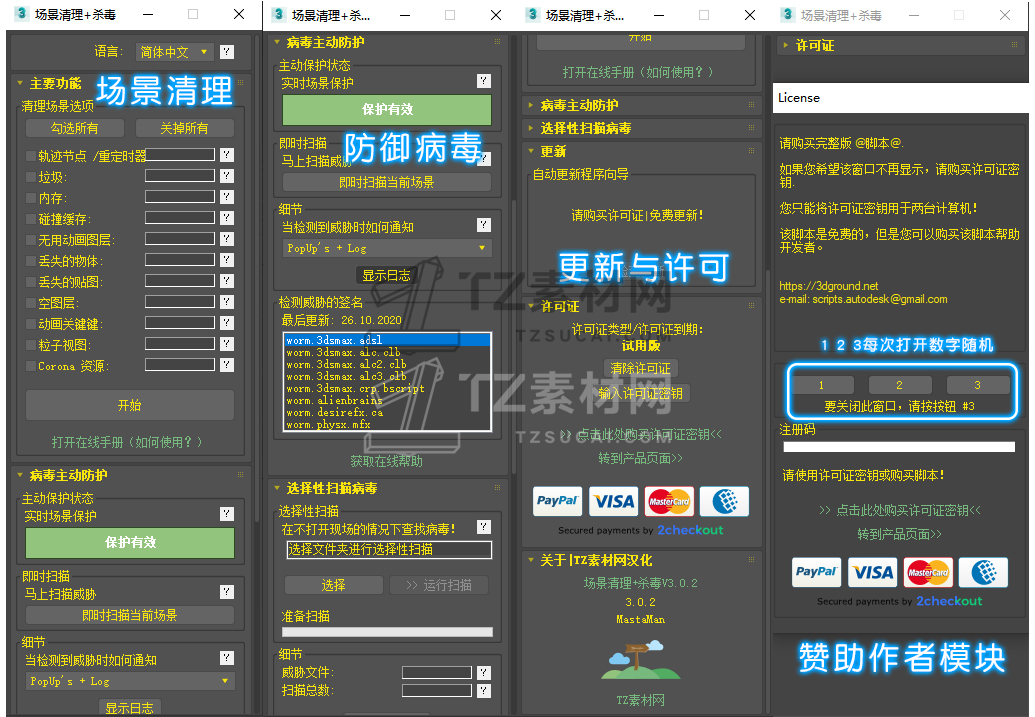
Task: Click the 注册码 input field
Action: 899,447
